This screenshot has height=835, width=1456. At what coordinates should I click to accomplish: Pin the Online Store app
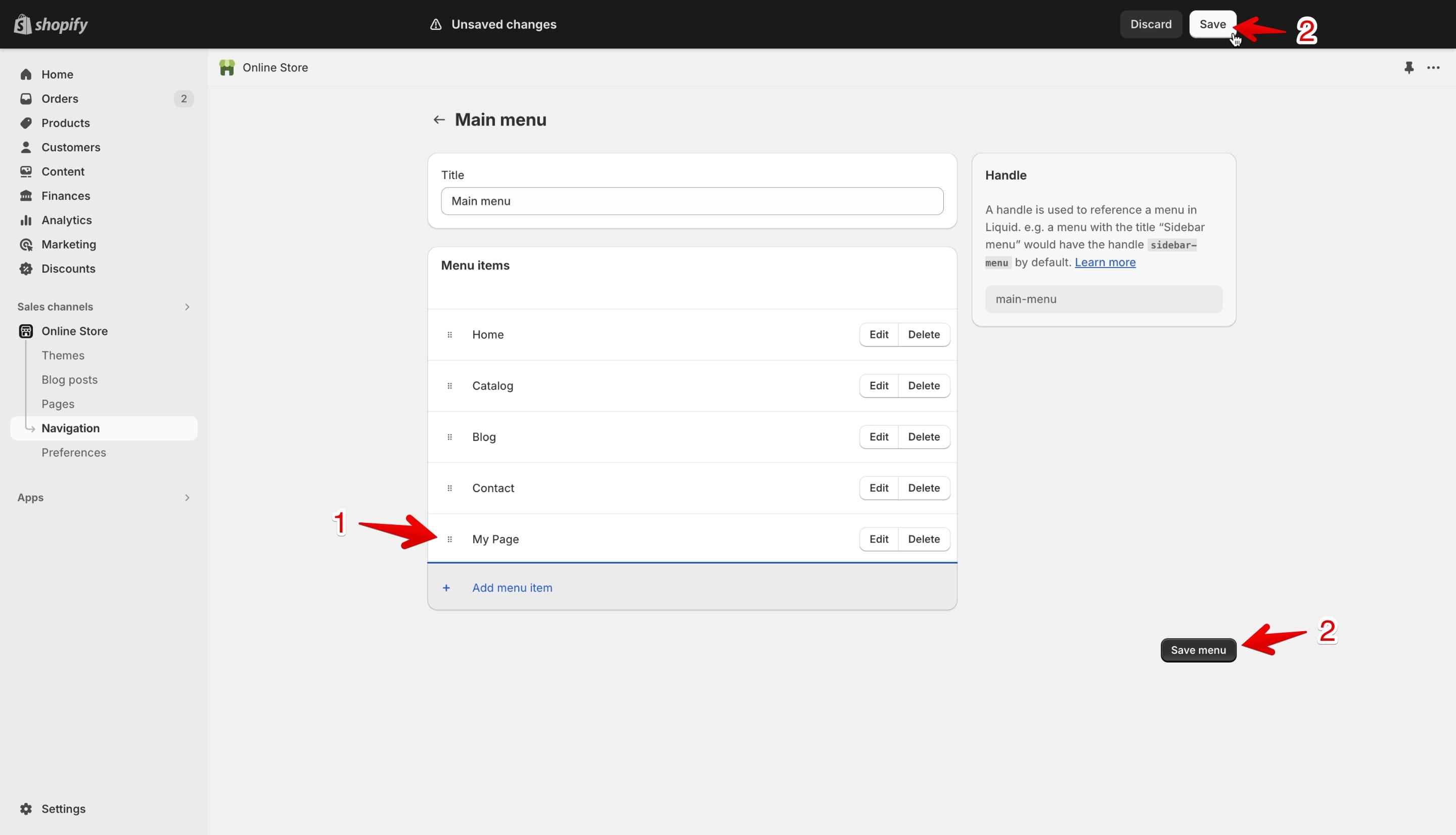point(1409,68)
